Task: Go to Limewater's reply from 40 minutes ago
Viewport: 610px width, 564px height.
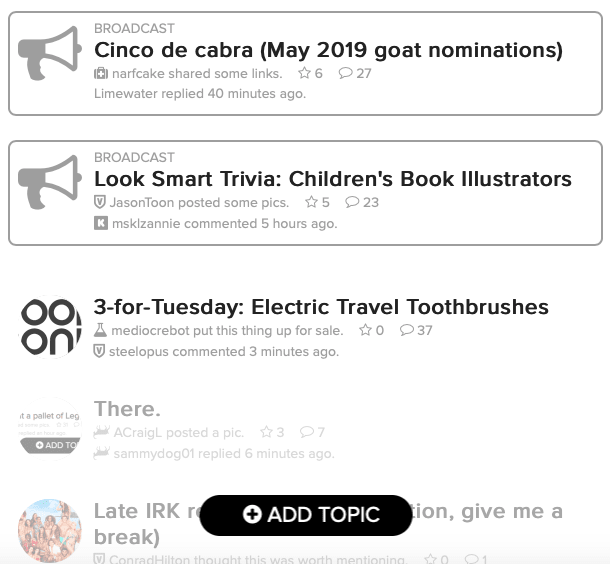Action: (x=200, y=94)
